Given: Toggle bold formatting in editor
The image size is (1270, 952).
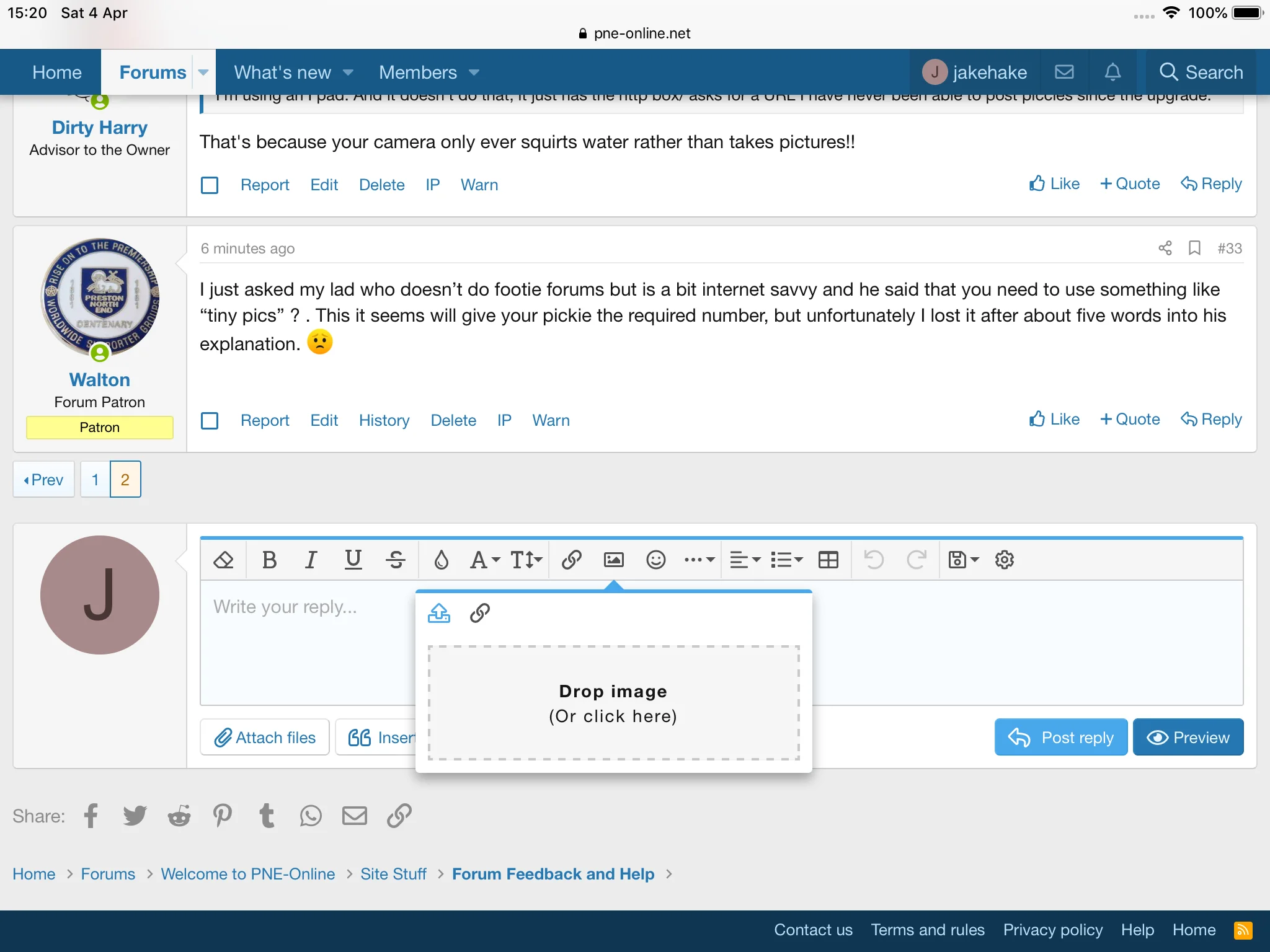Looking at the screenshot, I should (x=269, y=560).
